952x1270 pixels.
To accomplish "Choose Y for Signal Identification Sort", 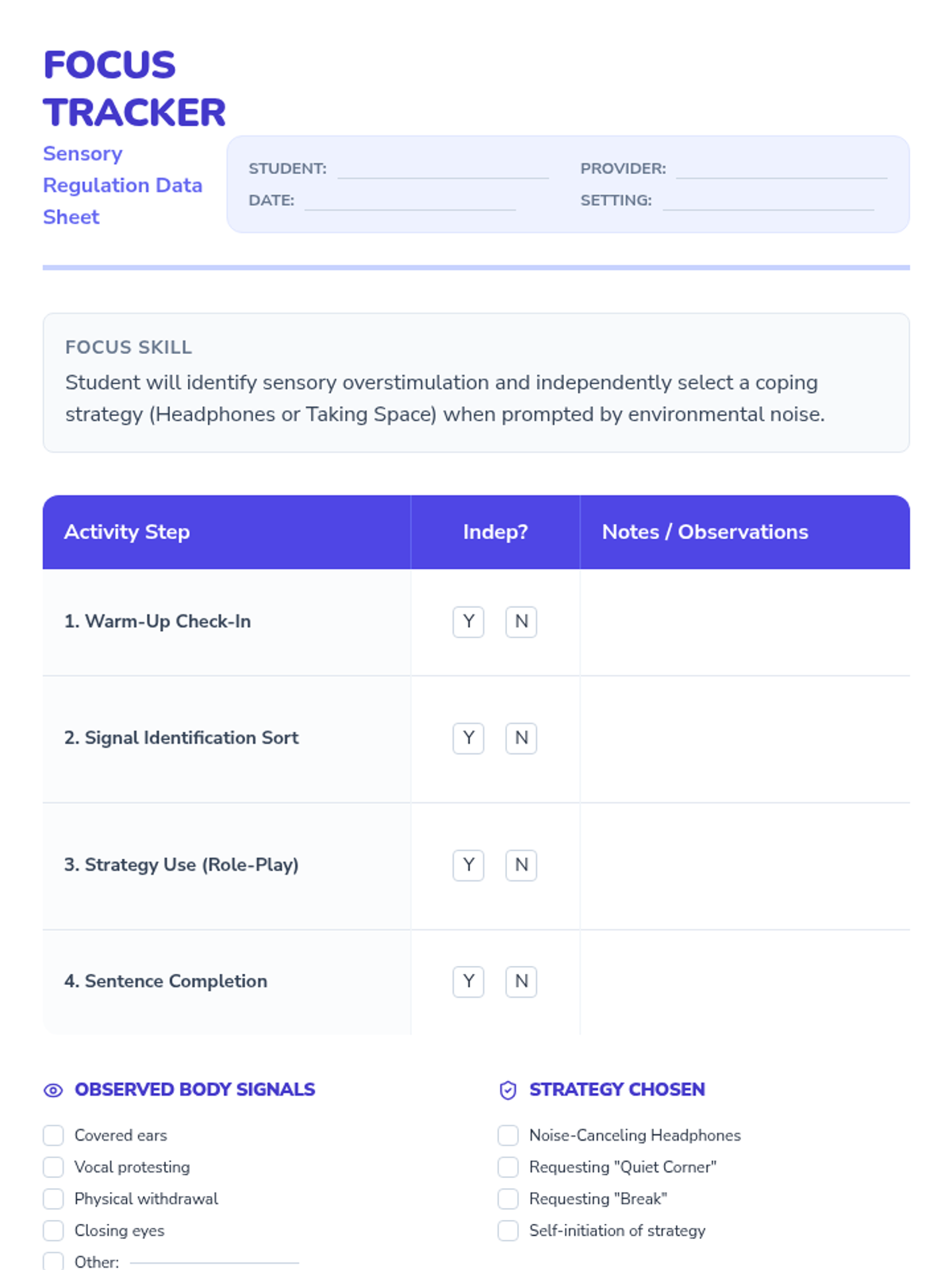I will pyautogui.click(x=468, y=738).
